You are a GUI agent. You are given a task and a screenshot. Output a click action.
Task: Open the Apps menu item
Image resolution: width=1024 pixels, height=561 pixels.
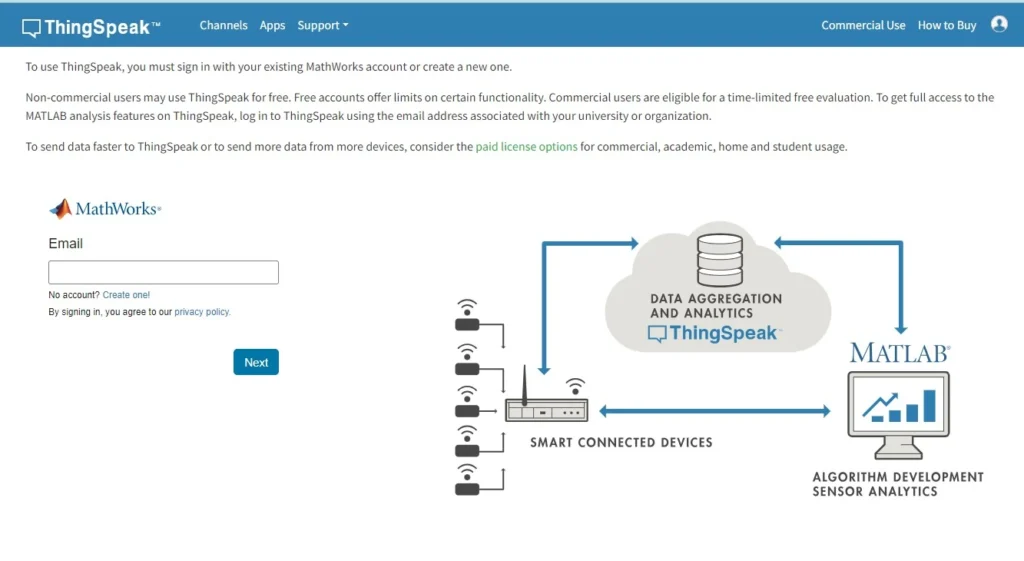272,25
